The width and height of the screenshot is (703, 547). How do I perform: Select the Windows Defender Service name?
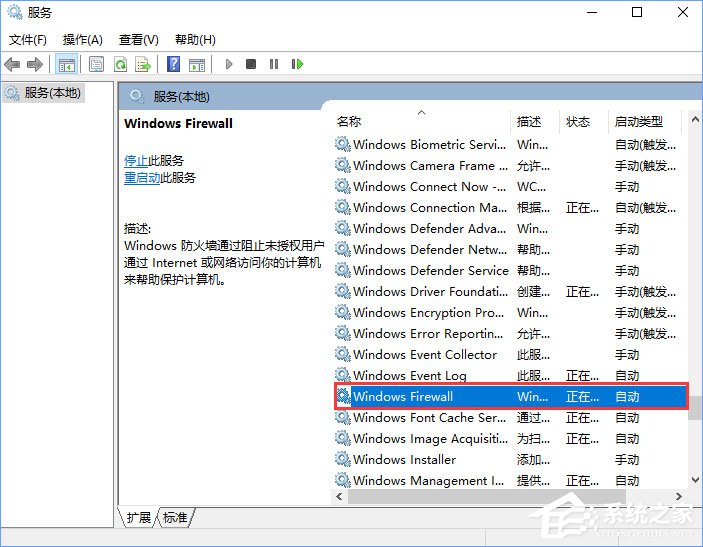point(431,271)
